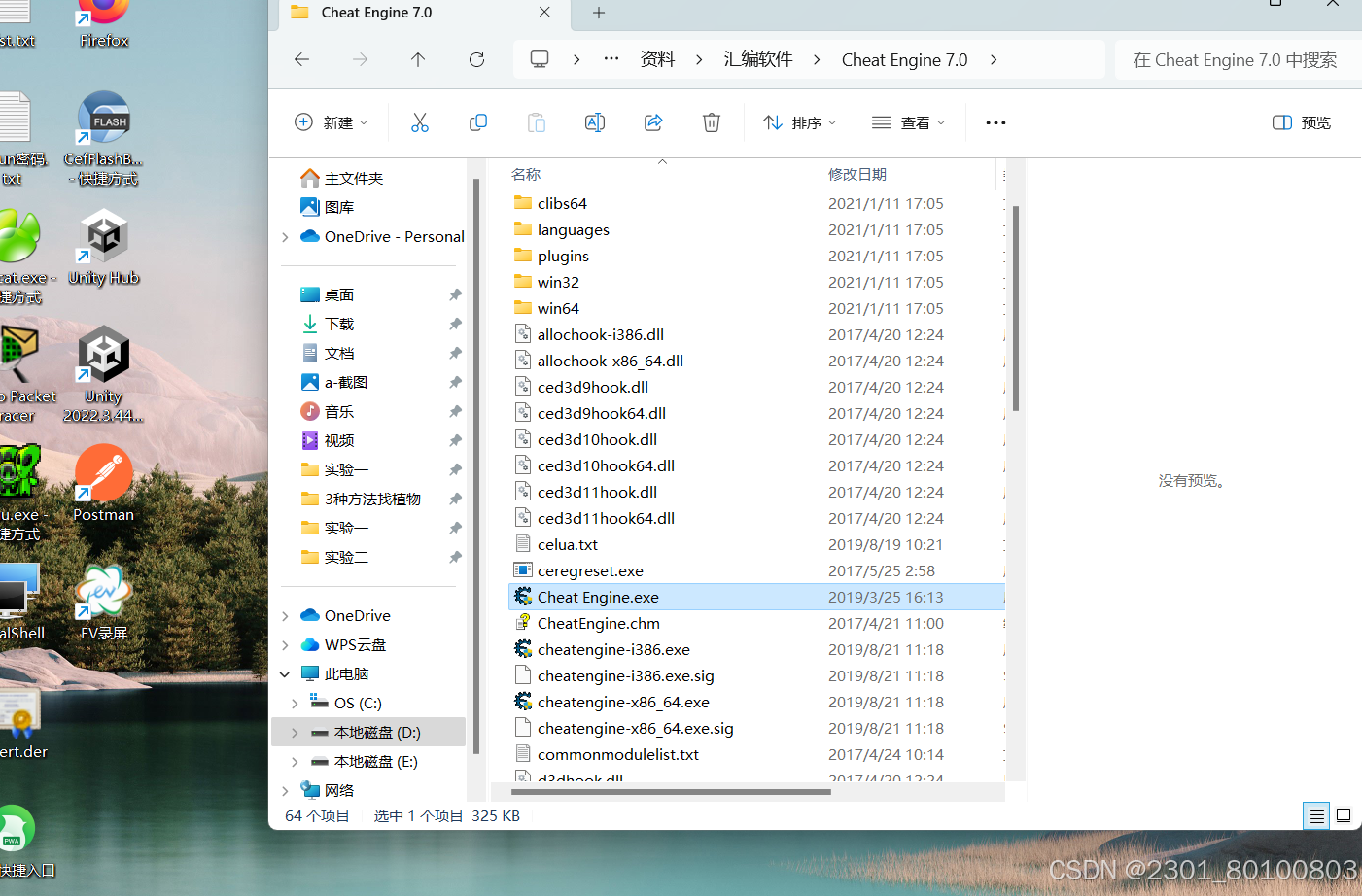Expand 本地磁盘 (E:) drive node
This screenshot has width=1362, height=896.
[295, 762]
